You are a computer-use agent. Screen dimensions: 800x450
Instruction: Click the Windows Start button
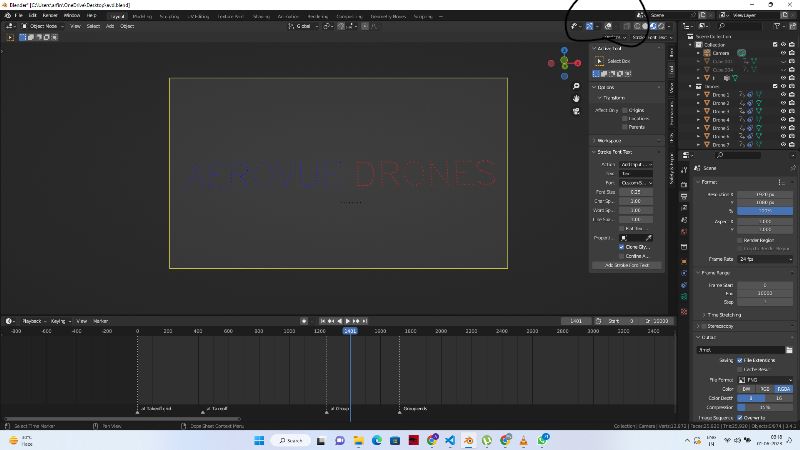pos(259,440)
